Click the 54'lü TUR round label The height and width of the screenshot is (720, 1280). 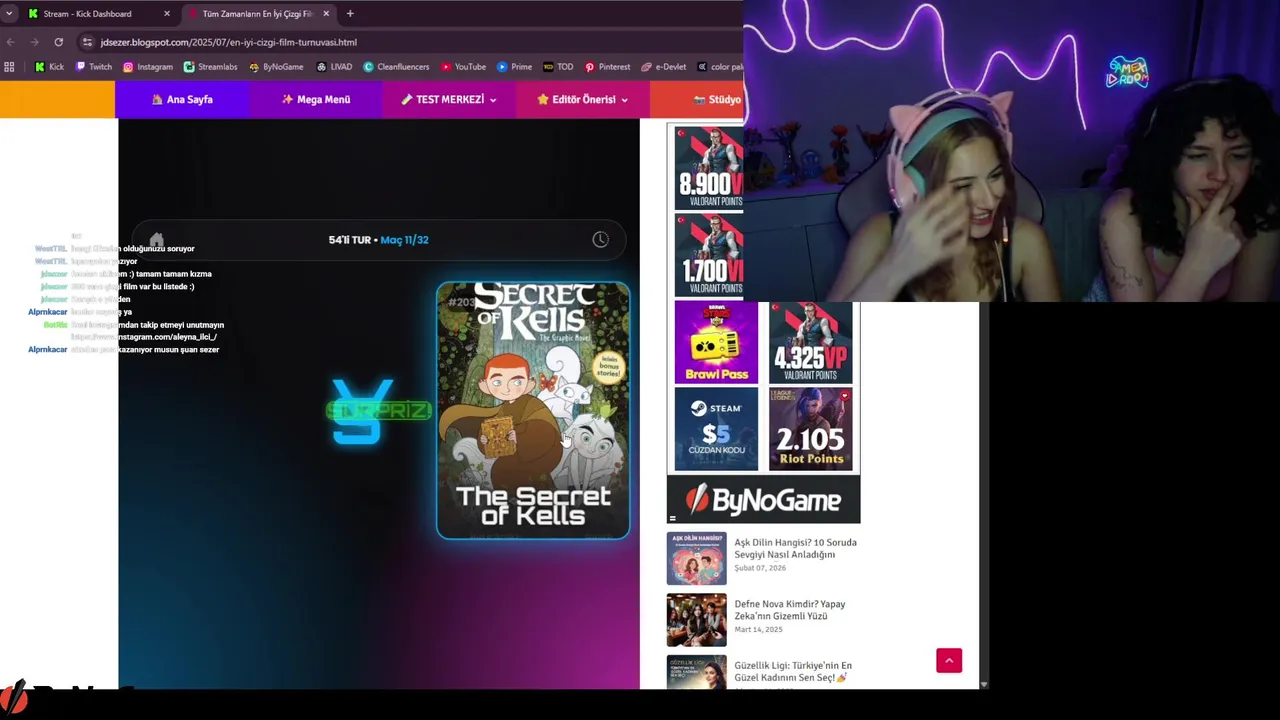click(x=350, y=240)
